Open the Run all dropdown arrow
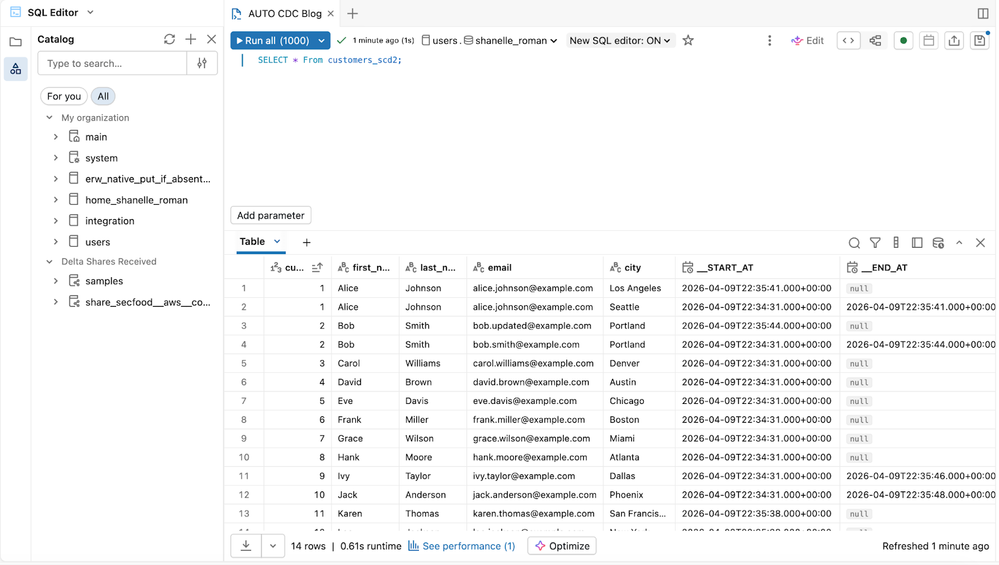The width and height of the screenshot is (999, 565). [321, 41]
